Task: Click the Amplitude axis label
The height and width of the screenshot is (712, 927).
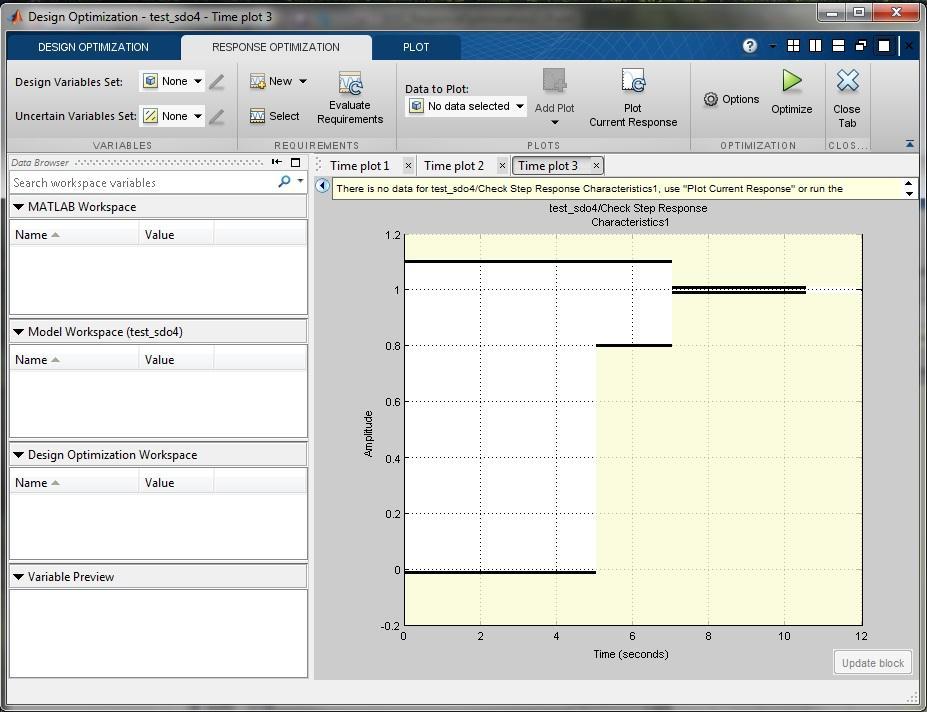Action: coord(369,433)
